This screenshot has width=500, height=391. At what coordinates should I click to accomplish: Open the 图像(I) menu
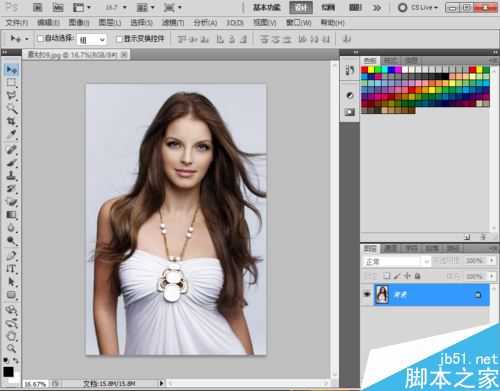79,23
